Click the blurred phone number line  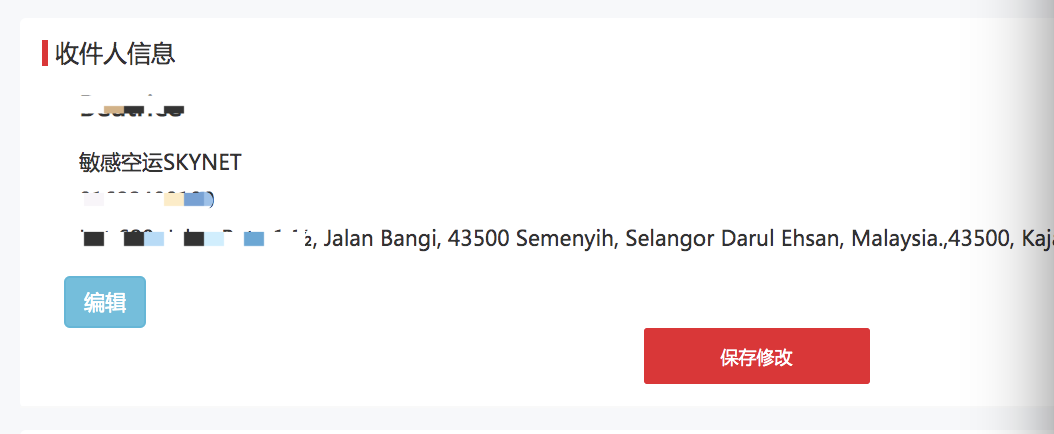coord(146,198)
